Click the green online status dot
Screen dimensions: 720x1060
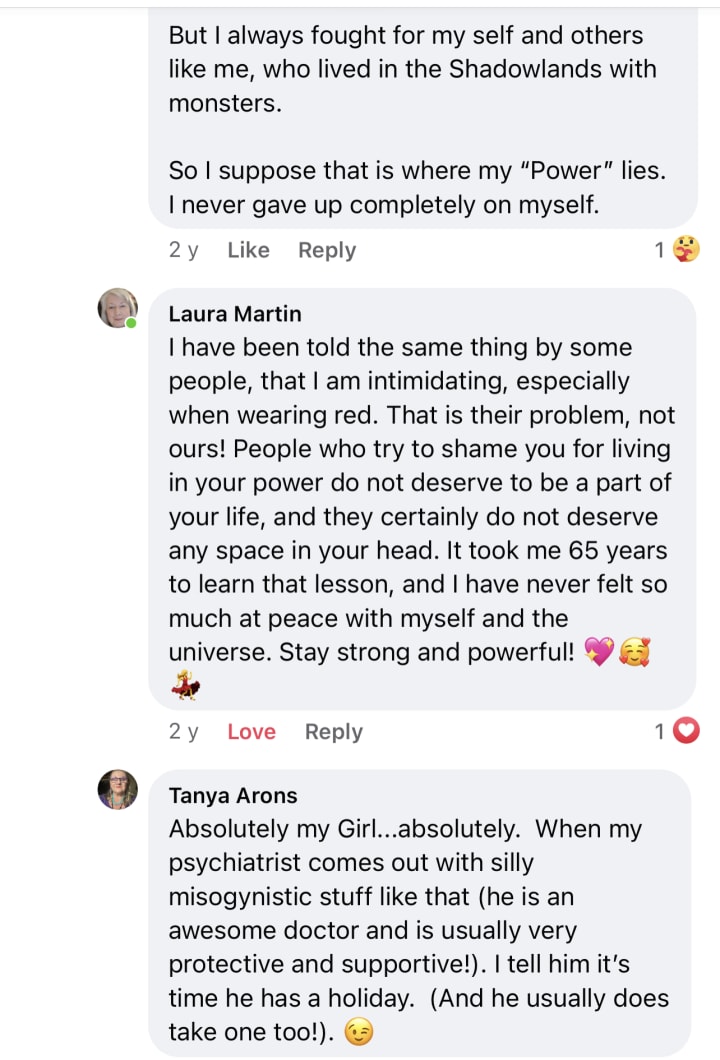(131, 322)
